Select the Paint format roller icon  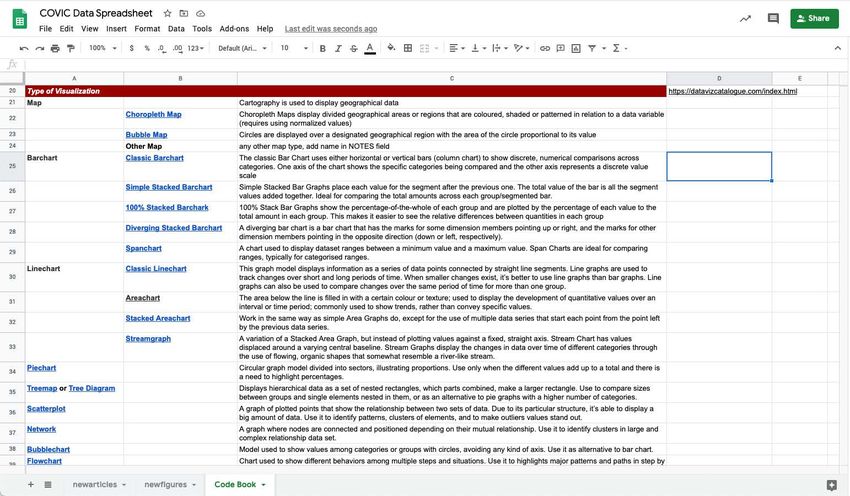pos(70,48)
